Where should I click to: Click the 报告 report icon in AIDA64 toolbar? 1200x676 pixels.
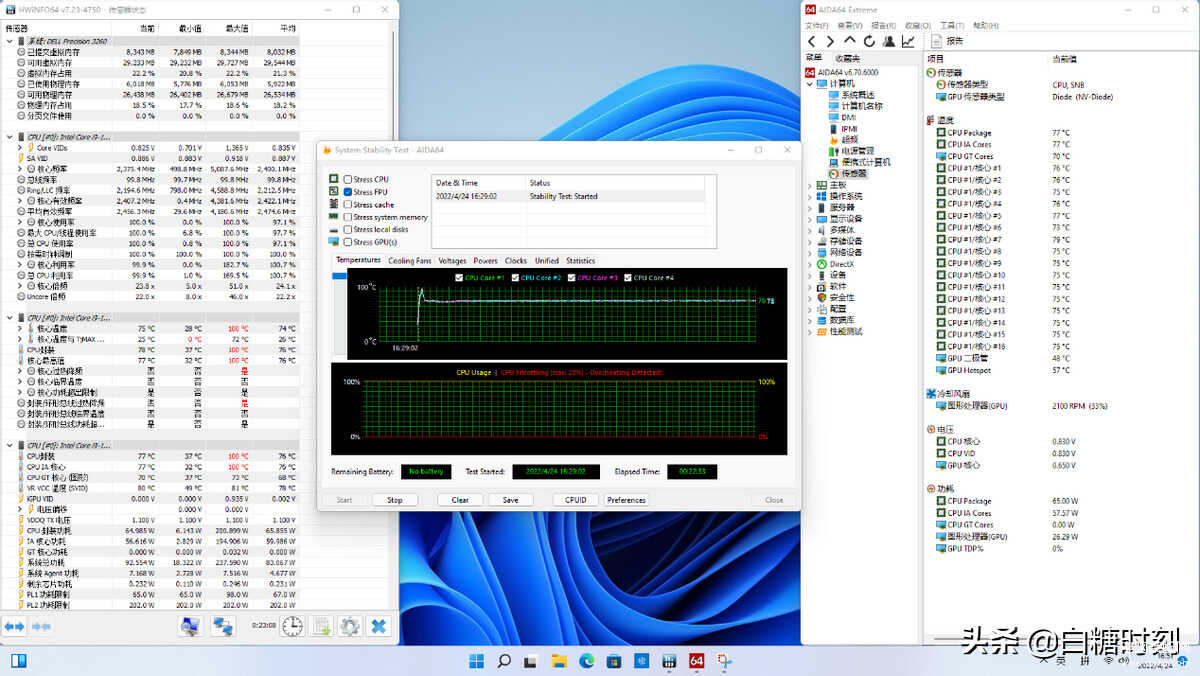tap(937, 41)
